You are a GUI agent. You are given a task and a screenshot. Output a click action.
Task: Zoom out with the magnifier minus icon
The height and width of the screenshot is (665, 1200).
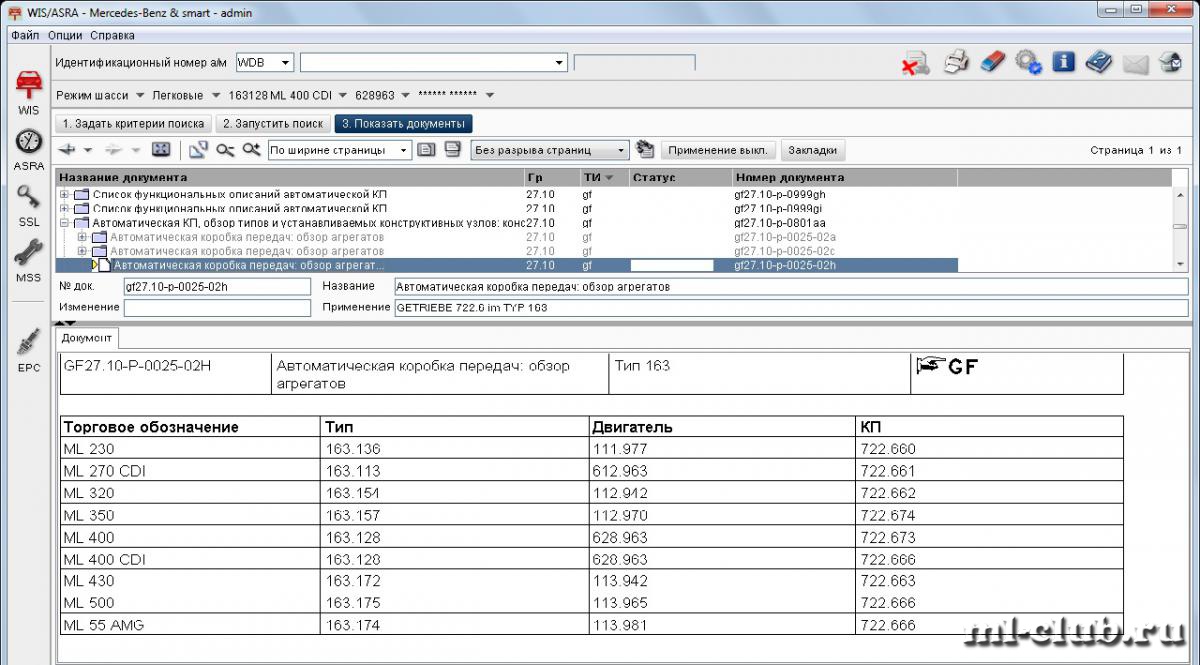[x=225, y=150]
